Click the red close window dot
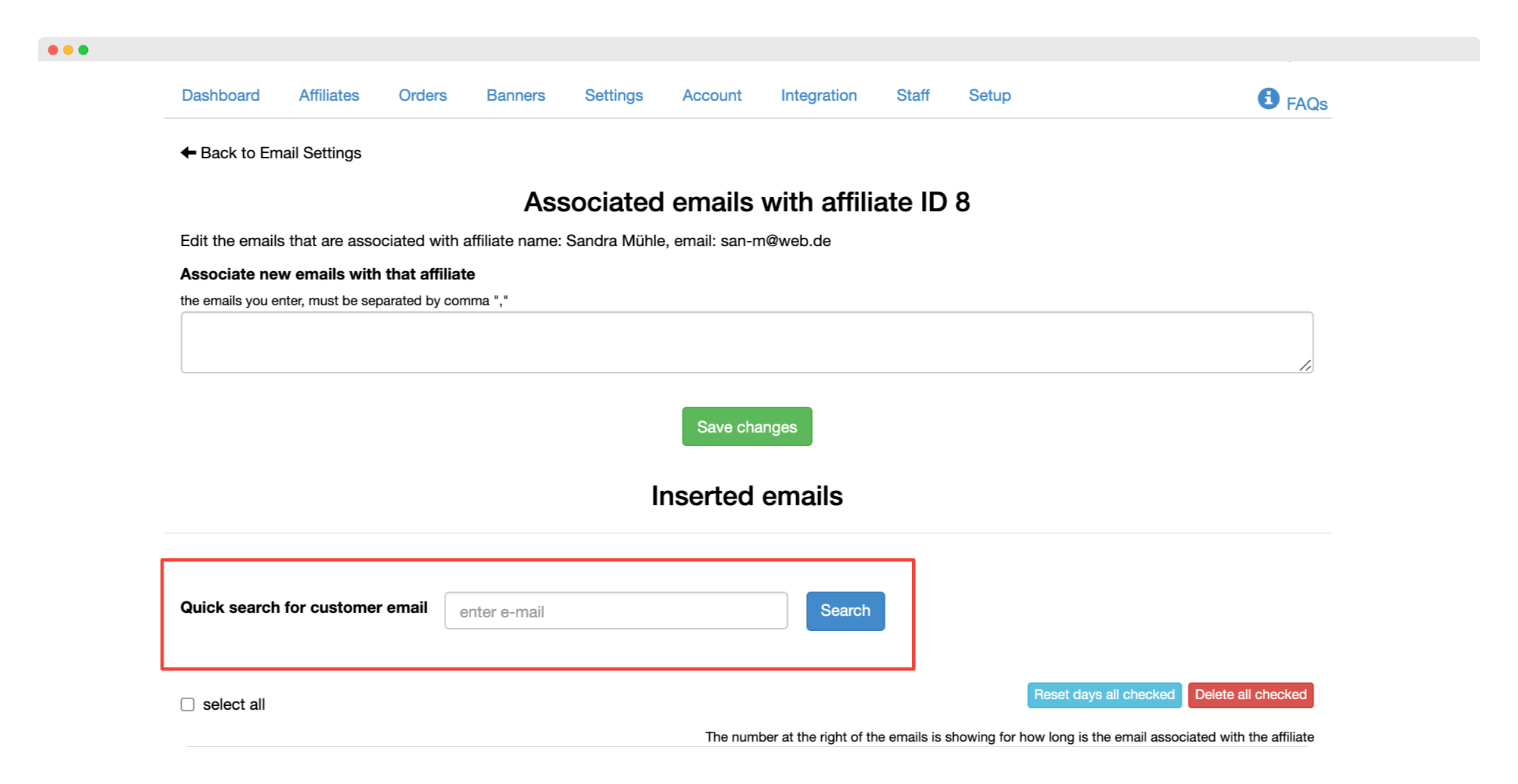Image resolution: width=1518 pixels, height=784 pixels. [x=53, y=50]
